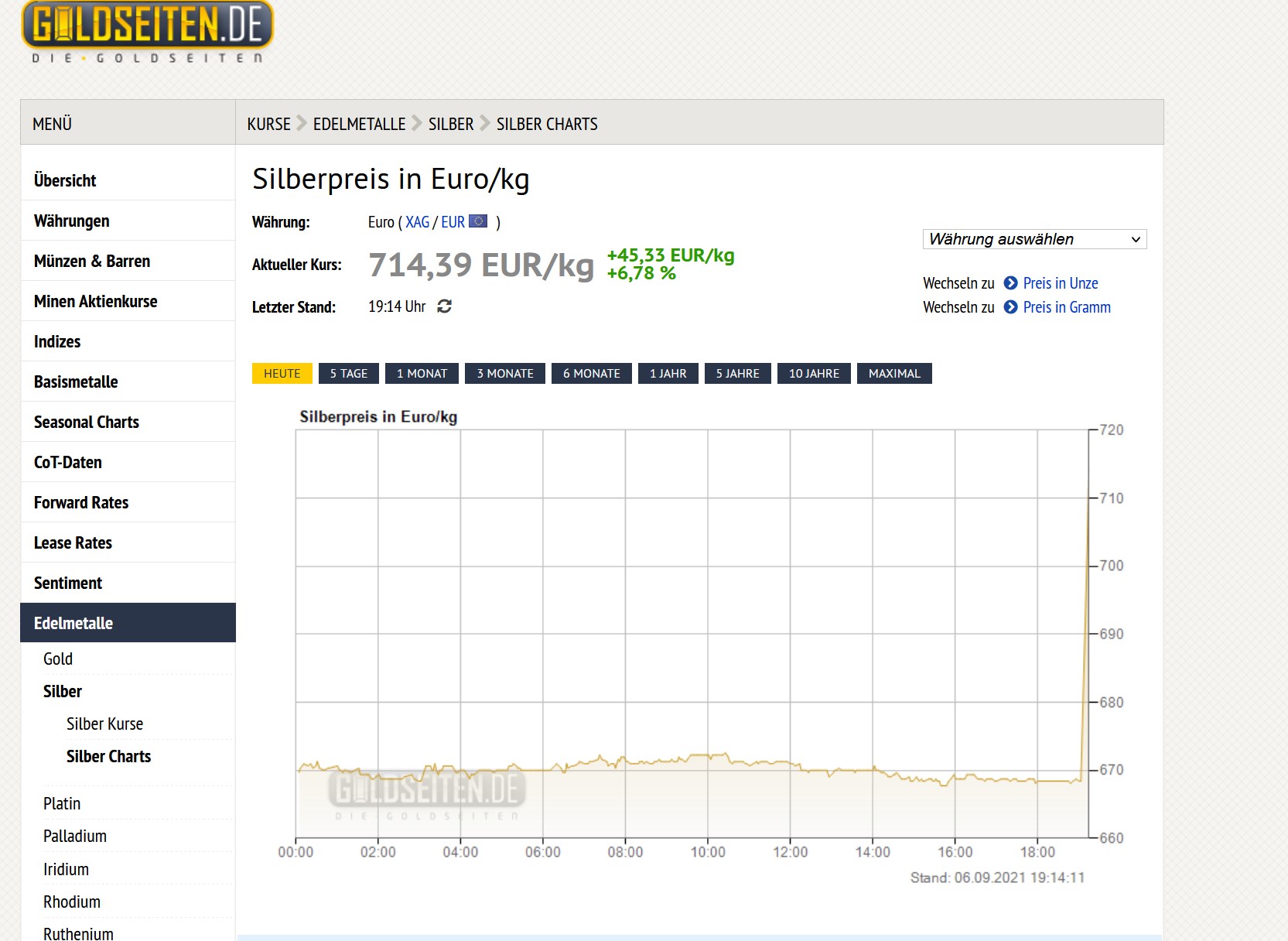Click the silver price line chart
1288x941 pixels.
[692, 633]
